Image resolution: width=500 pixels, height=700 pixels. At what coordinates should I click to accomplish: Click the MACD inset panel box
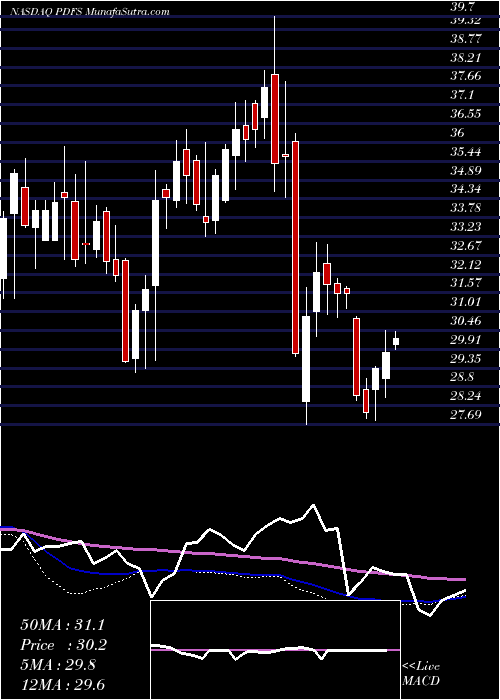(x=275, y=650)
